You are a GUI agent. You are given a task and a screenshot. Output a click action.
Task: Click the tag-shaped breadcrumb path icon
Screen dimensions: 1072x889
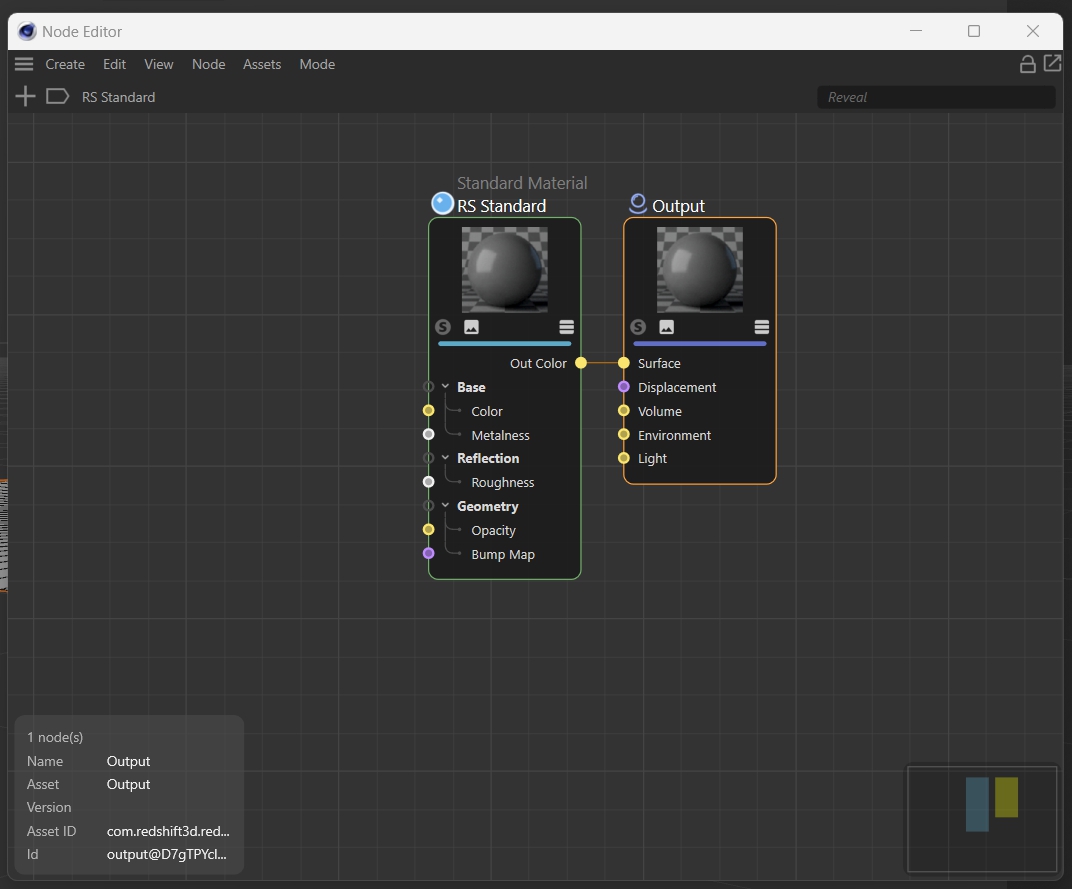click(x=57, y=96)
